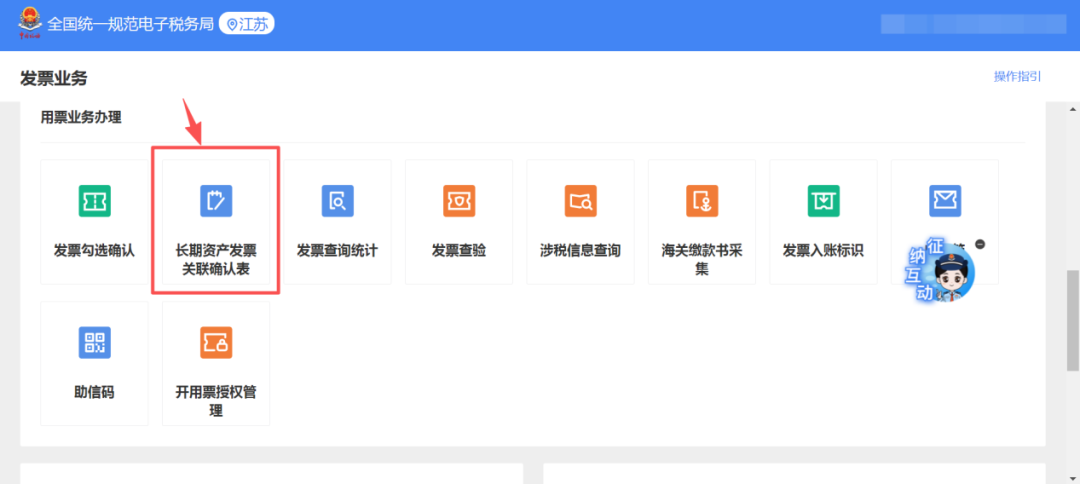Open the green 发票入账标识 icon
Viewport: 1080px width, 484px height.
(x=823, y=201)
